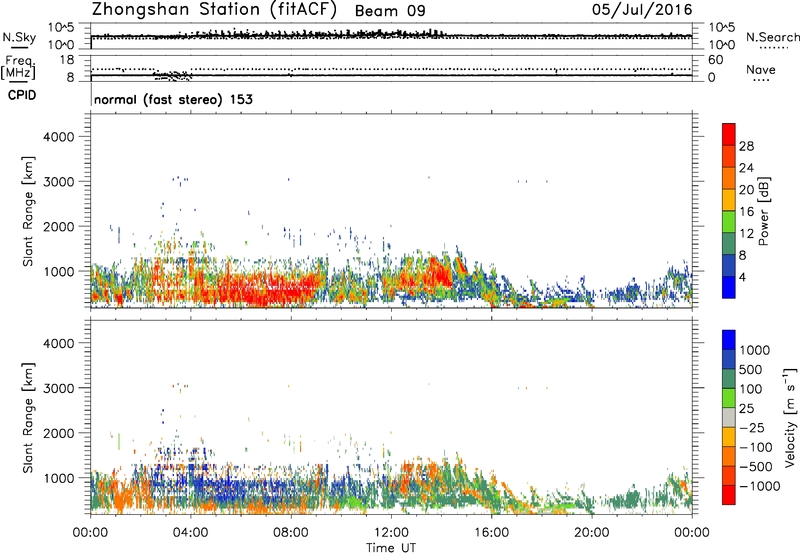
Task: Click the "Slant Range [km]" label of velocity panel
Action: (28, 417)
